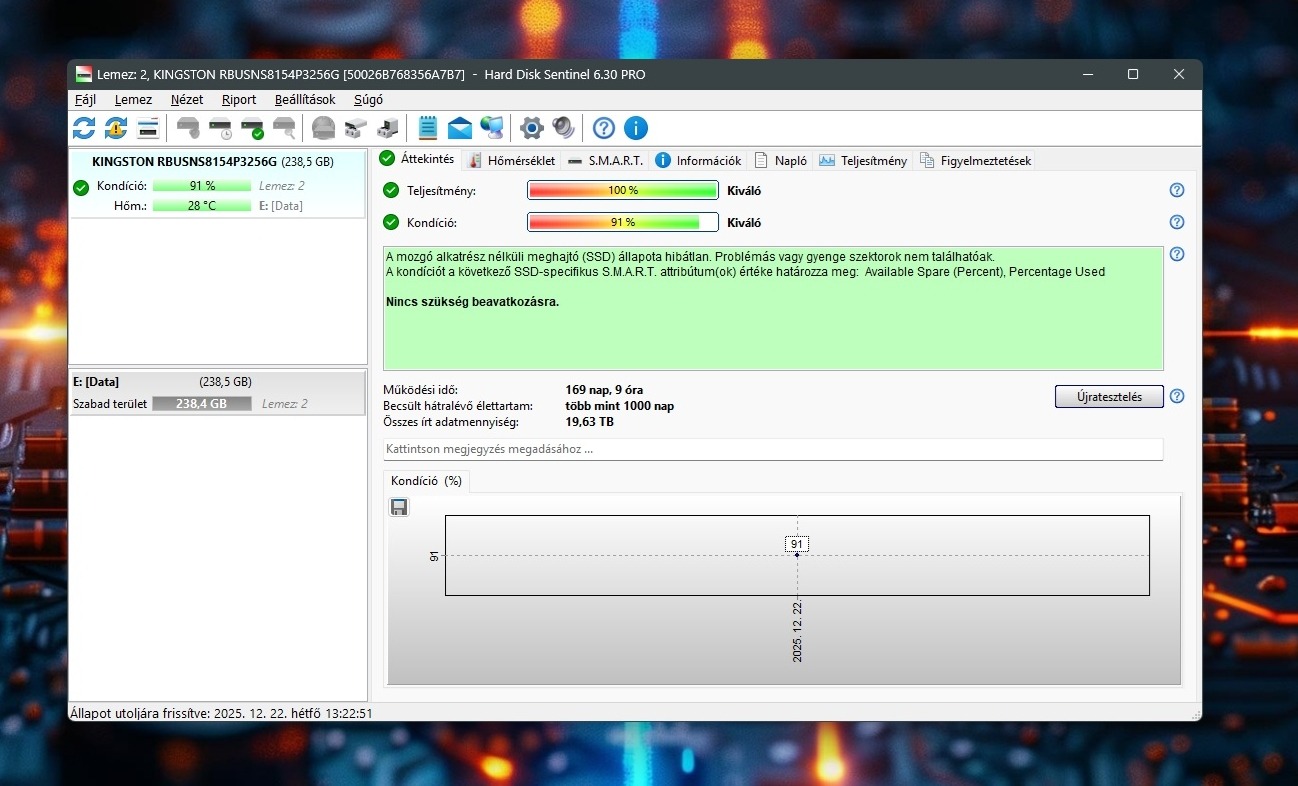Click the window title bar flag icon

pyautogui.click(x=84, y=74)
